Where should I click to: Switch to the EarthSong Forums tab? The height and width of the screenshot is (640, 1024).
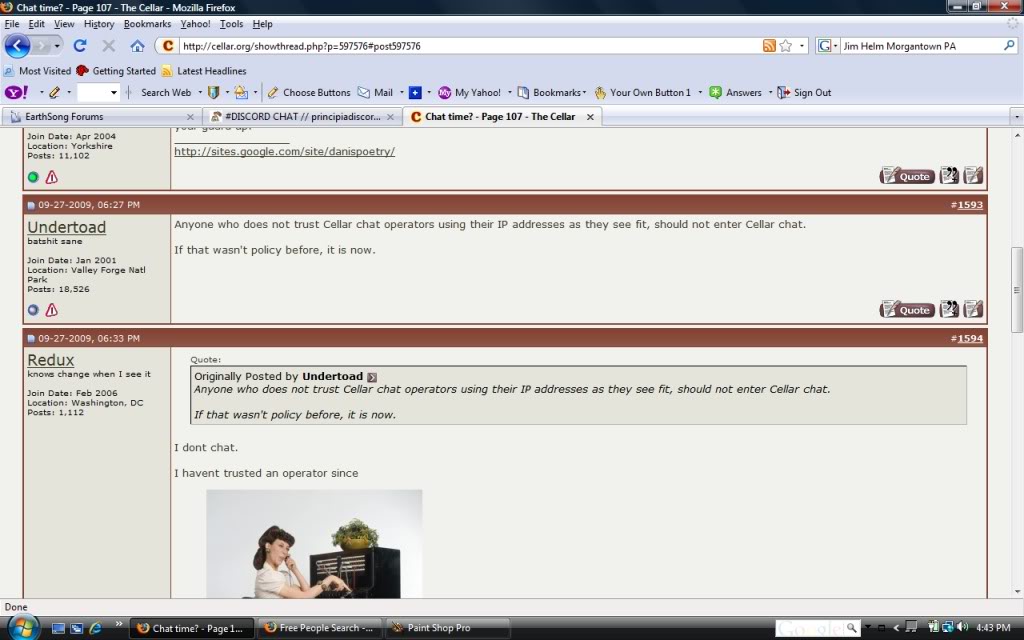[x=101, y=116]
